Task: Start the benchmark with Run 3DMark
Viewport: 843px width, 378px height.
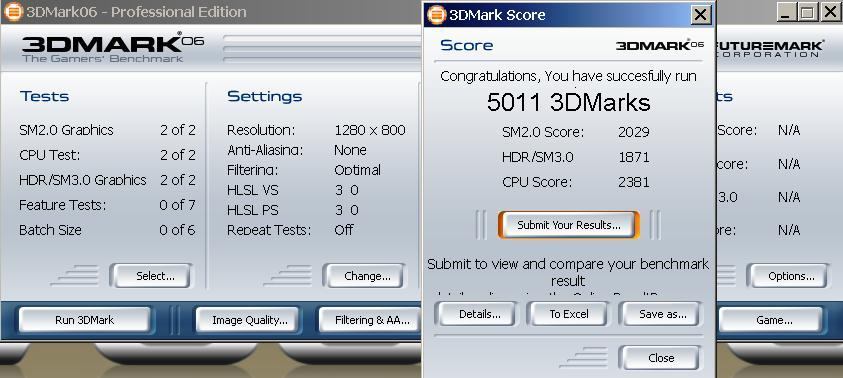Action: [x=84, y=320]
